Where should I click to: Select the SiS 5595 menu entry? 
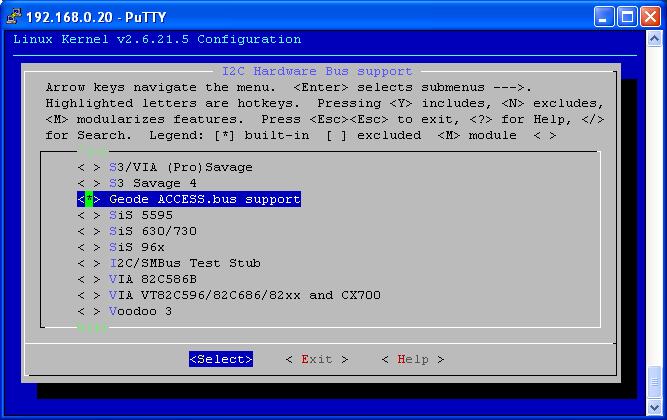[141, 215]
